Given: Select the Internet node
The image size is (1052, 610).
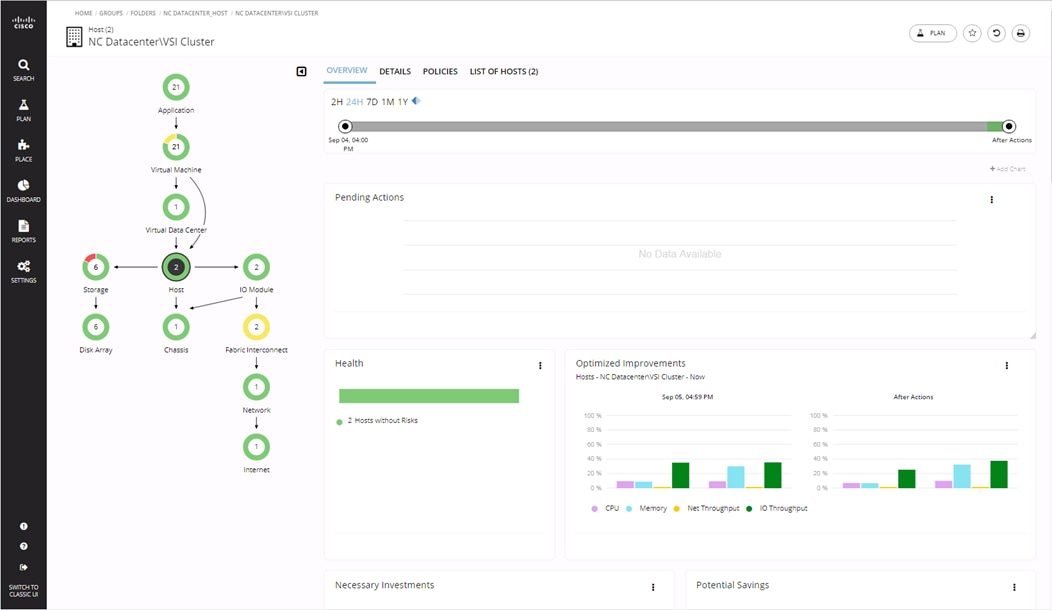Looking at the screenshot, I should (256, 447).
